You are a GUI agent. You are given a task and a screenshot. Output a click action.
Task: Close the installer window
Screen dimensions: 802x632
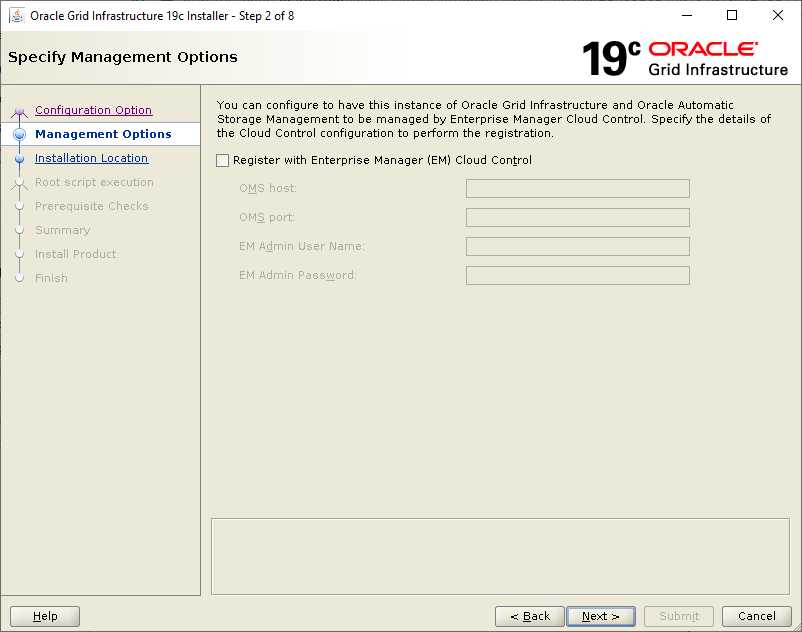tap(777, 15)
